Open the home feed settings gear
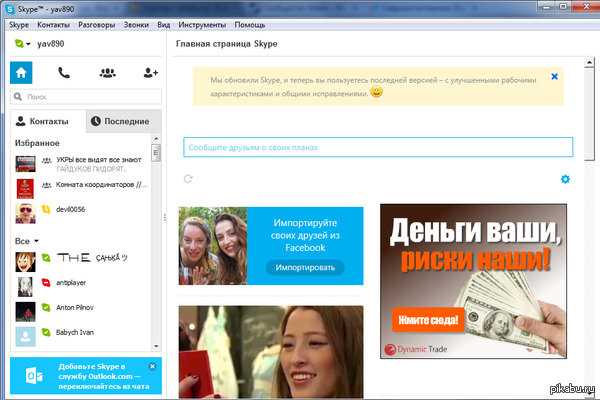Viewport: 600px width, 400px height. 565,179
